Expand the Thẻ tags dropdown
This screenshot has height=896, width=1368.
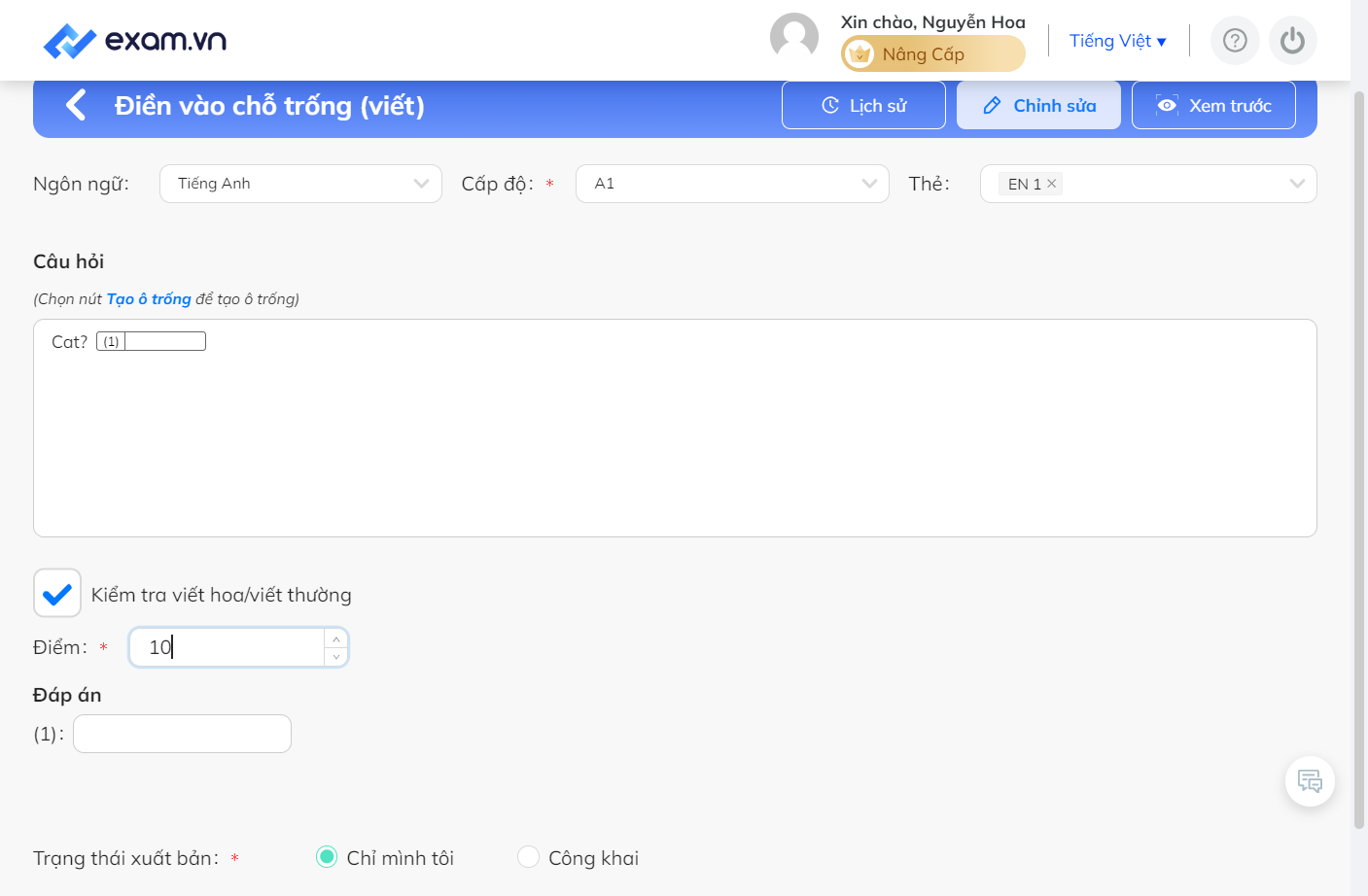click(1148, 184)
